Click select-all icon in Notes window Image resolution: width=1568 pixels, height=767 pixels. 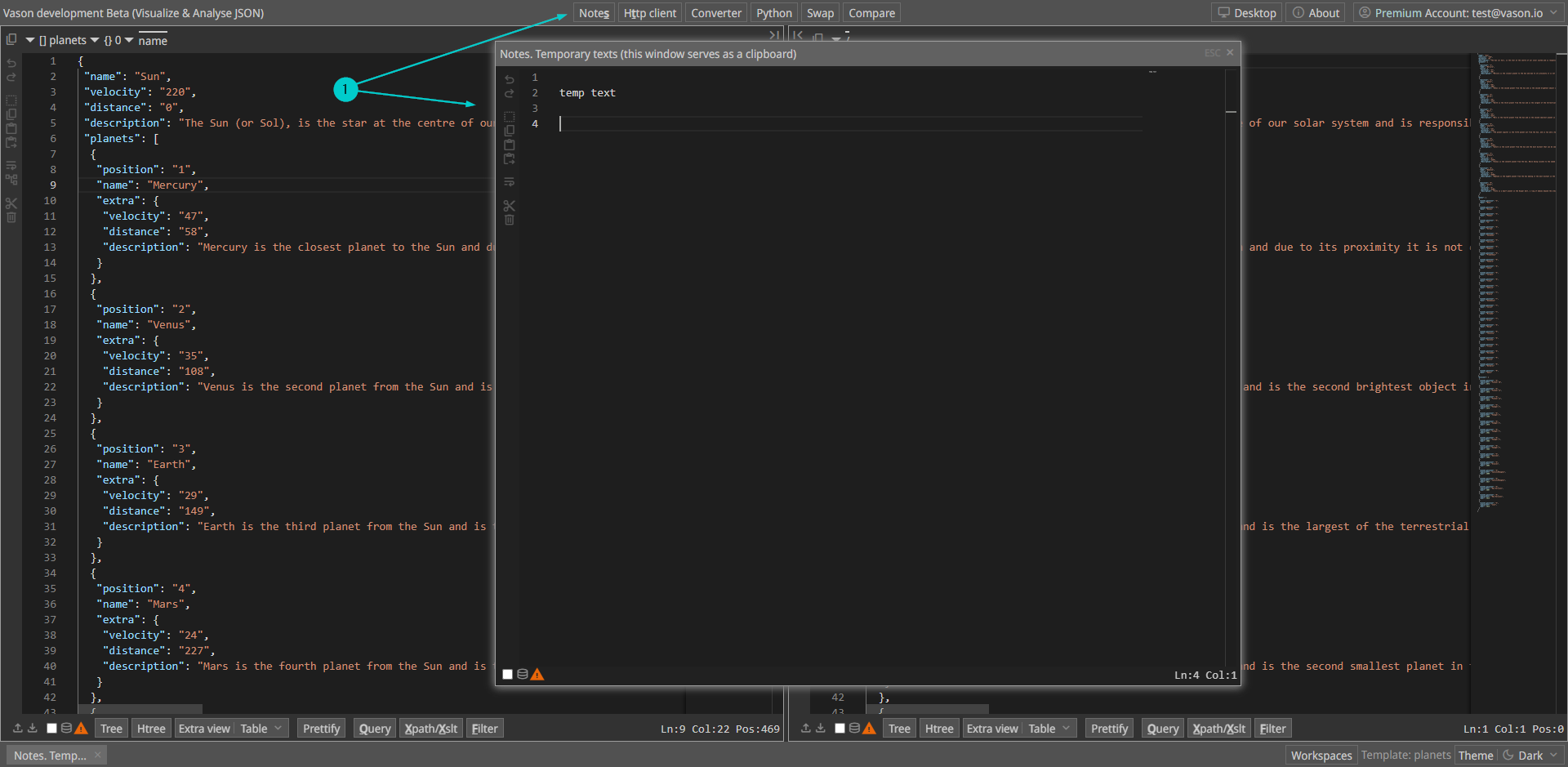tap(510, 116)
